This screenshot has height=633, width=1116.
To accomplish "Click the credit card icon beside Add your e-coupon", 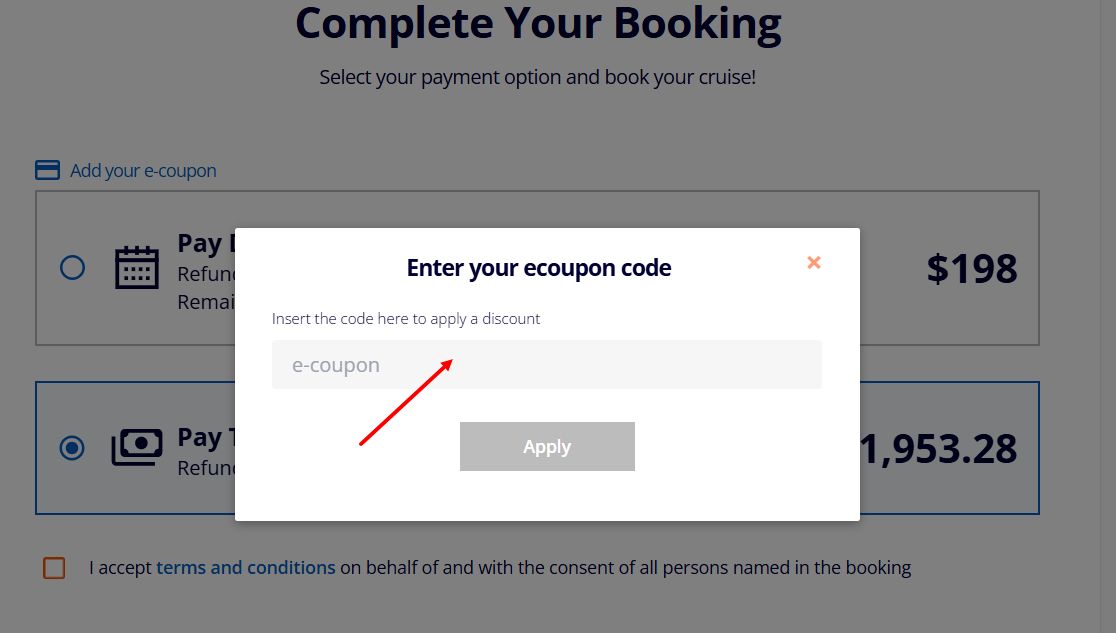I will pyautogui.click(x=47, y=170).
